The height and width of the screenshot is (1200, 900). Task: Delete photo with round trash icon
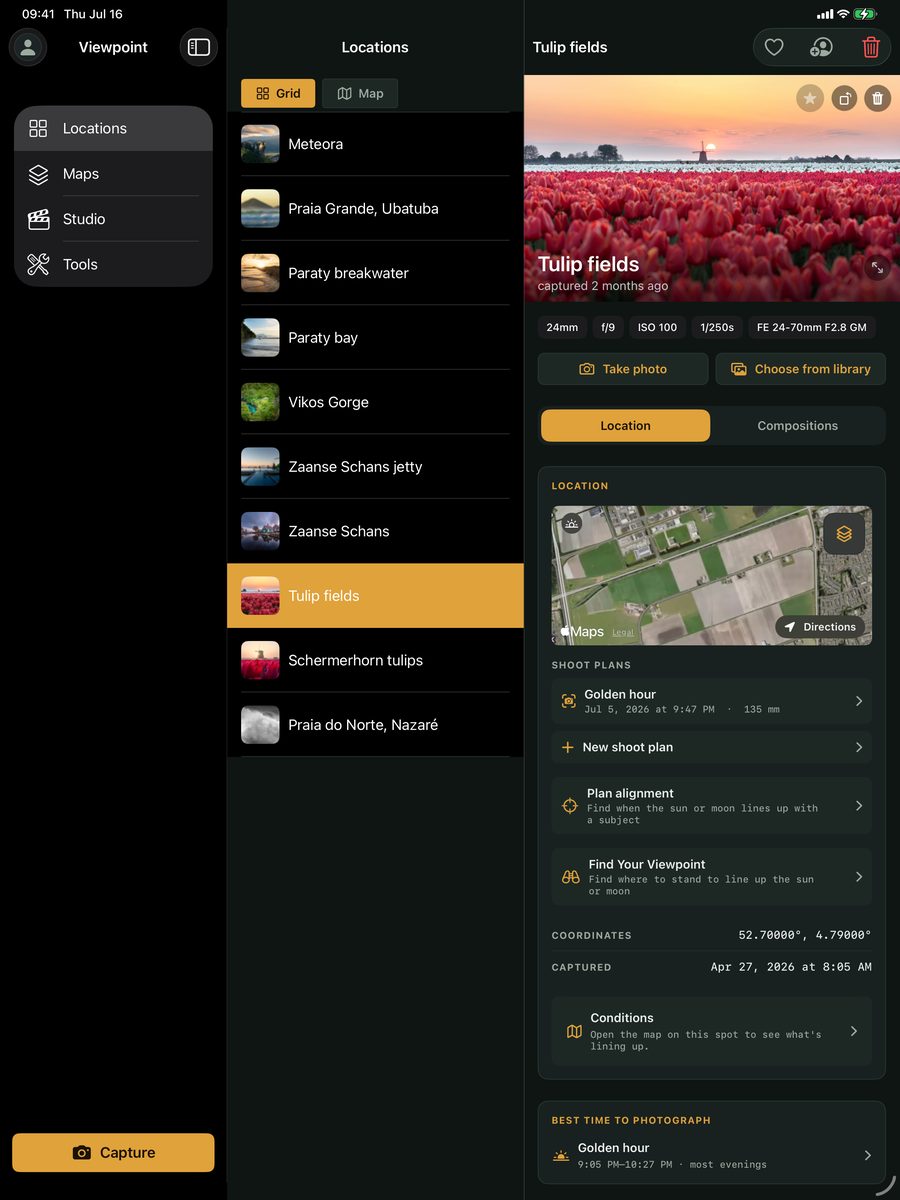click(877, 98)
